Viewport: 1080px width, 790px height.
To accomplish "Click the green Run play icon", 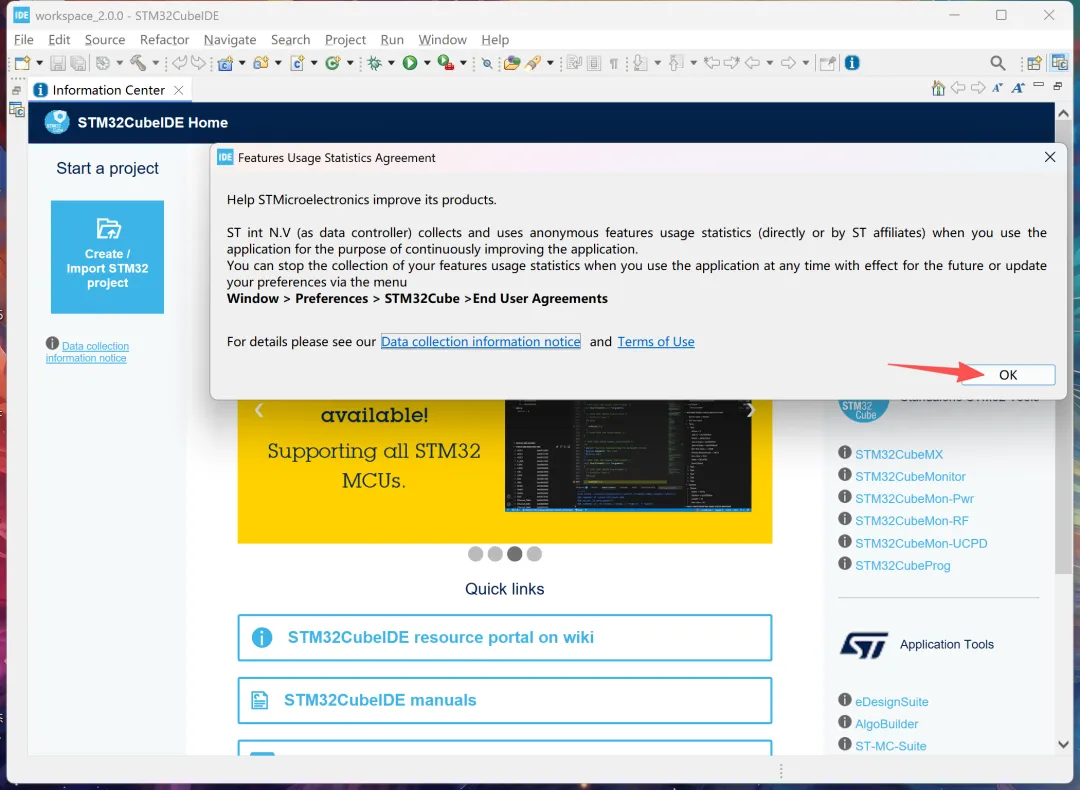I will [x=410, y=63].
